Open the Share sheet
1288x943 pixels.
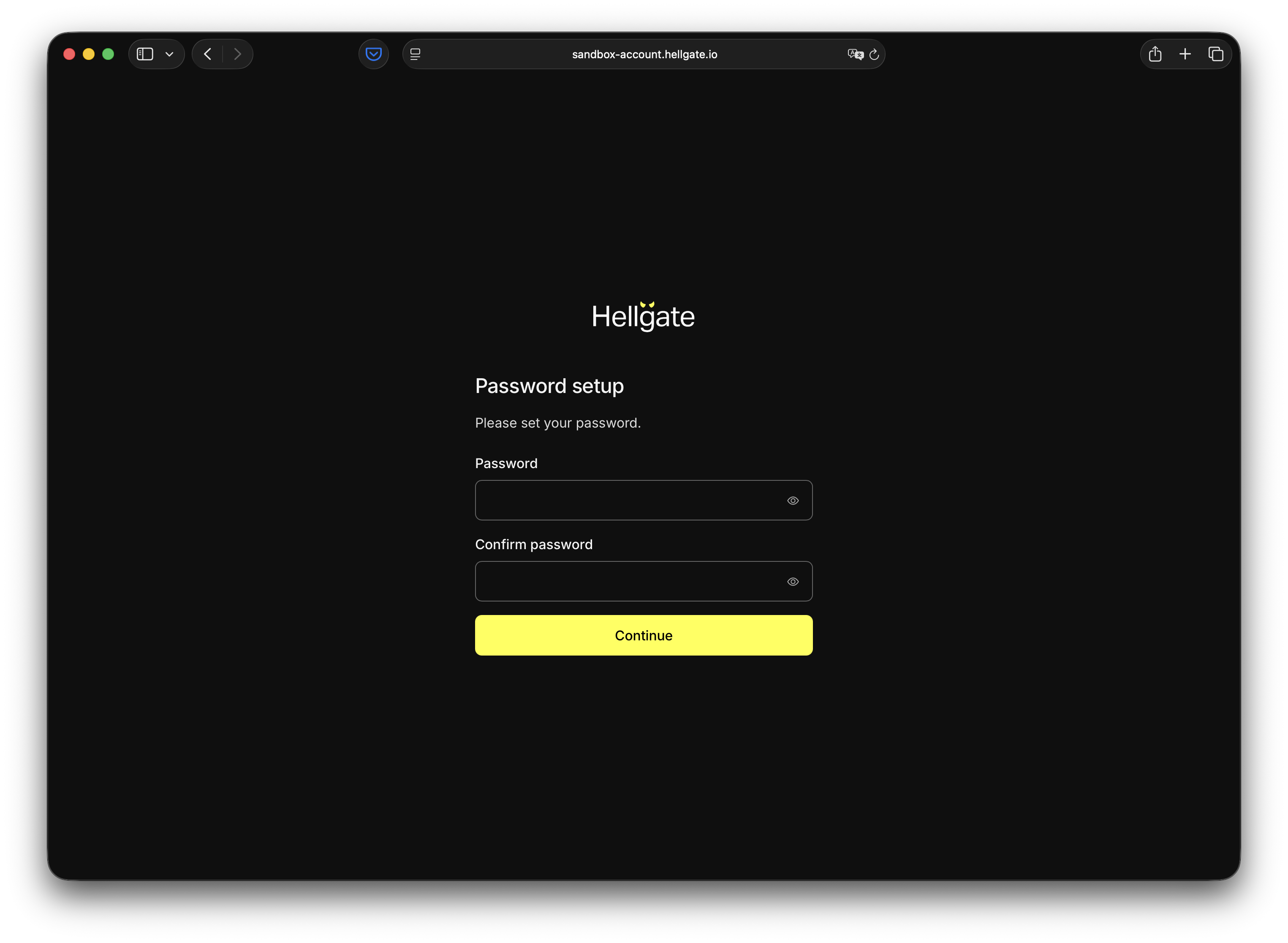tap(1155, 54)
